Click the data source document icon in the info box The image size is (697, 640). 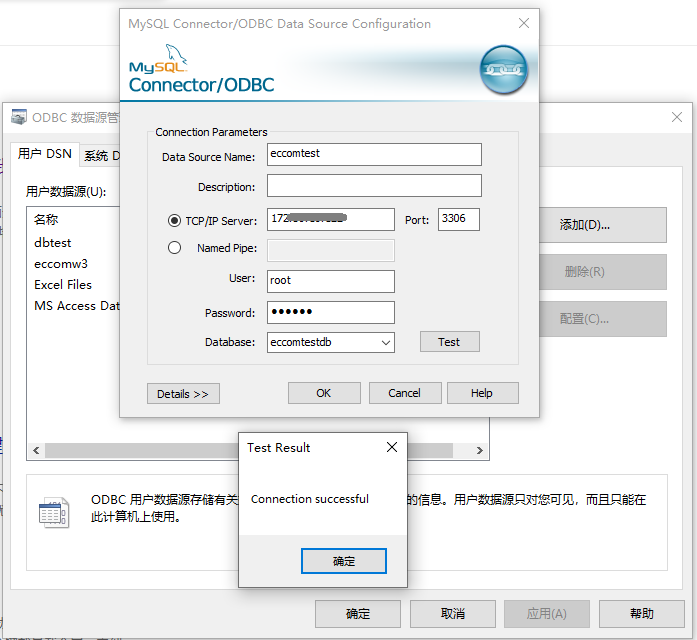pyautogui.click(x=54, y=512)
